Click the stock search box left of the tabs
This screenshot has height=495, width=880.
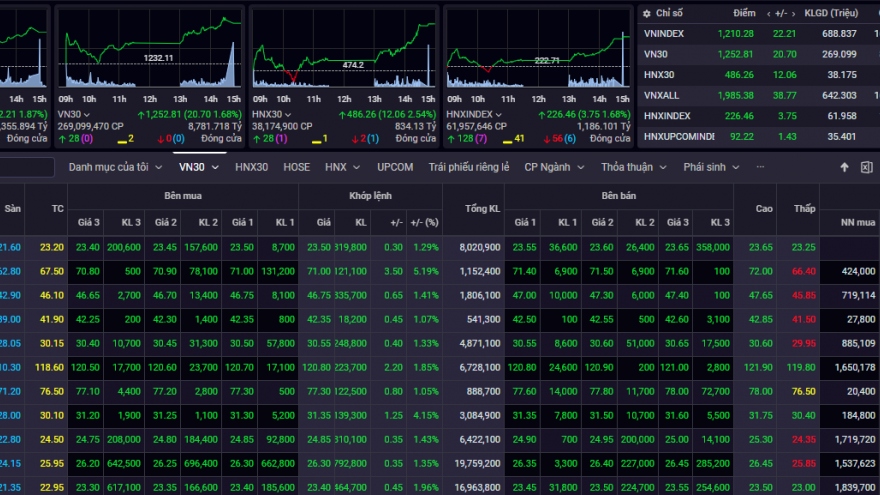27,167
